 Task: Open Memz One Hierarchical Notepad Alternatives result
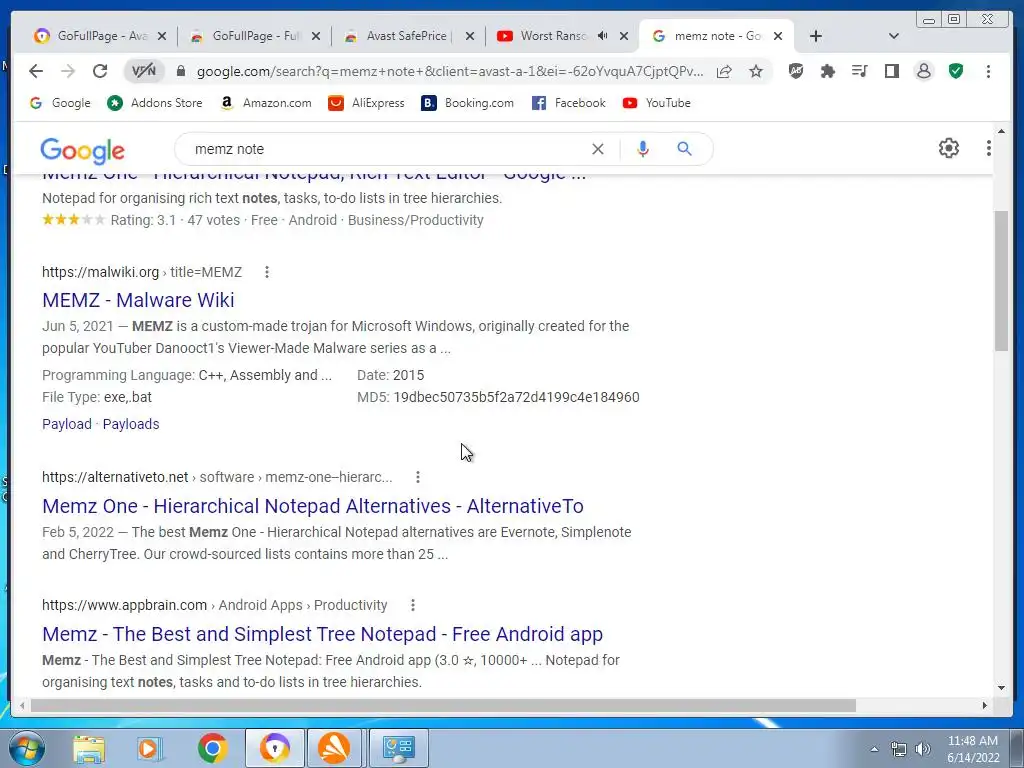click(x=313, y=506)
